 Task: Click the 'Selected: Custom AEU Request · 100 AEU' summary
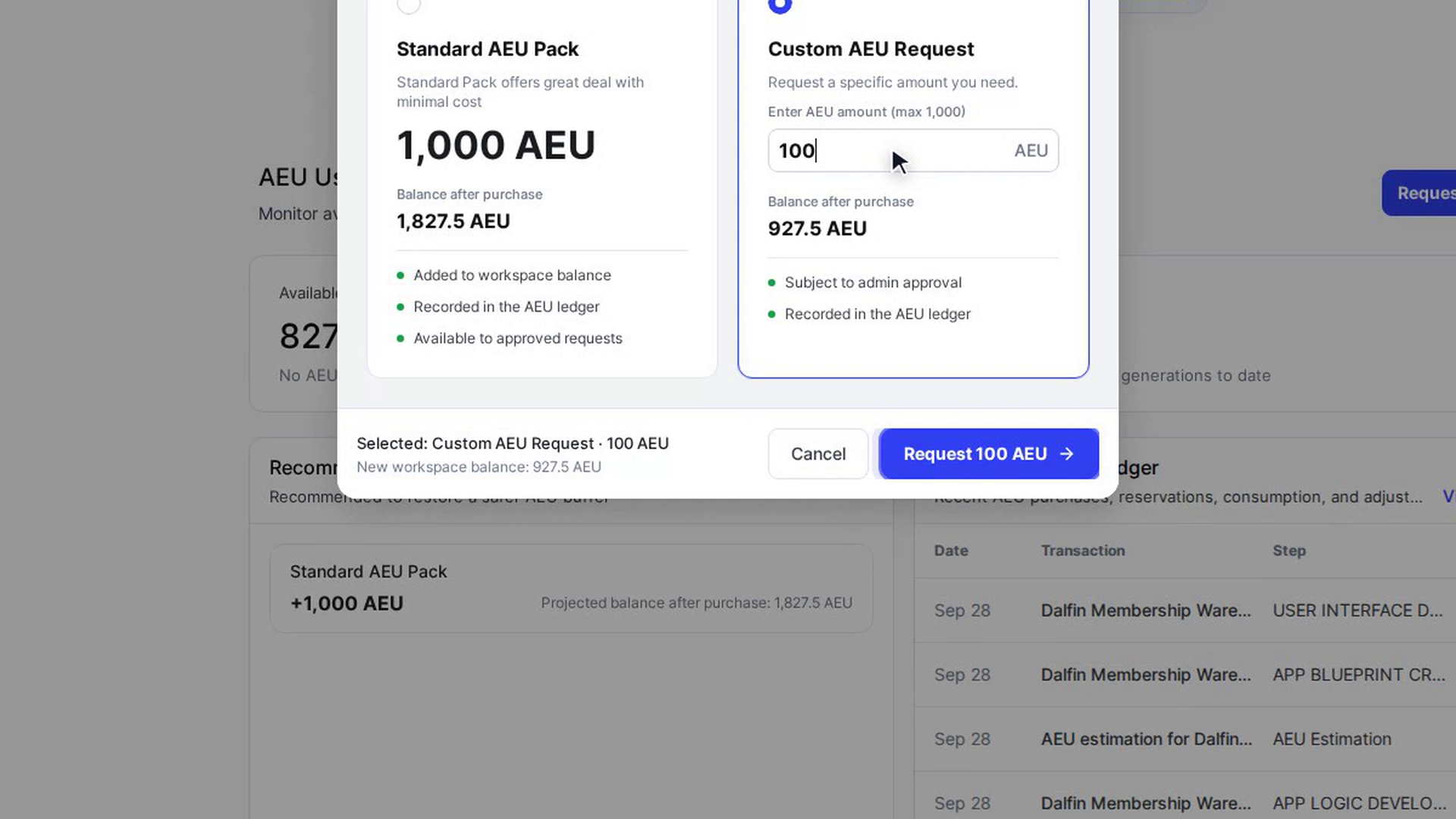coord(513,444)
